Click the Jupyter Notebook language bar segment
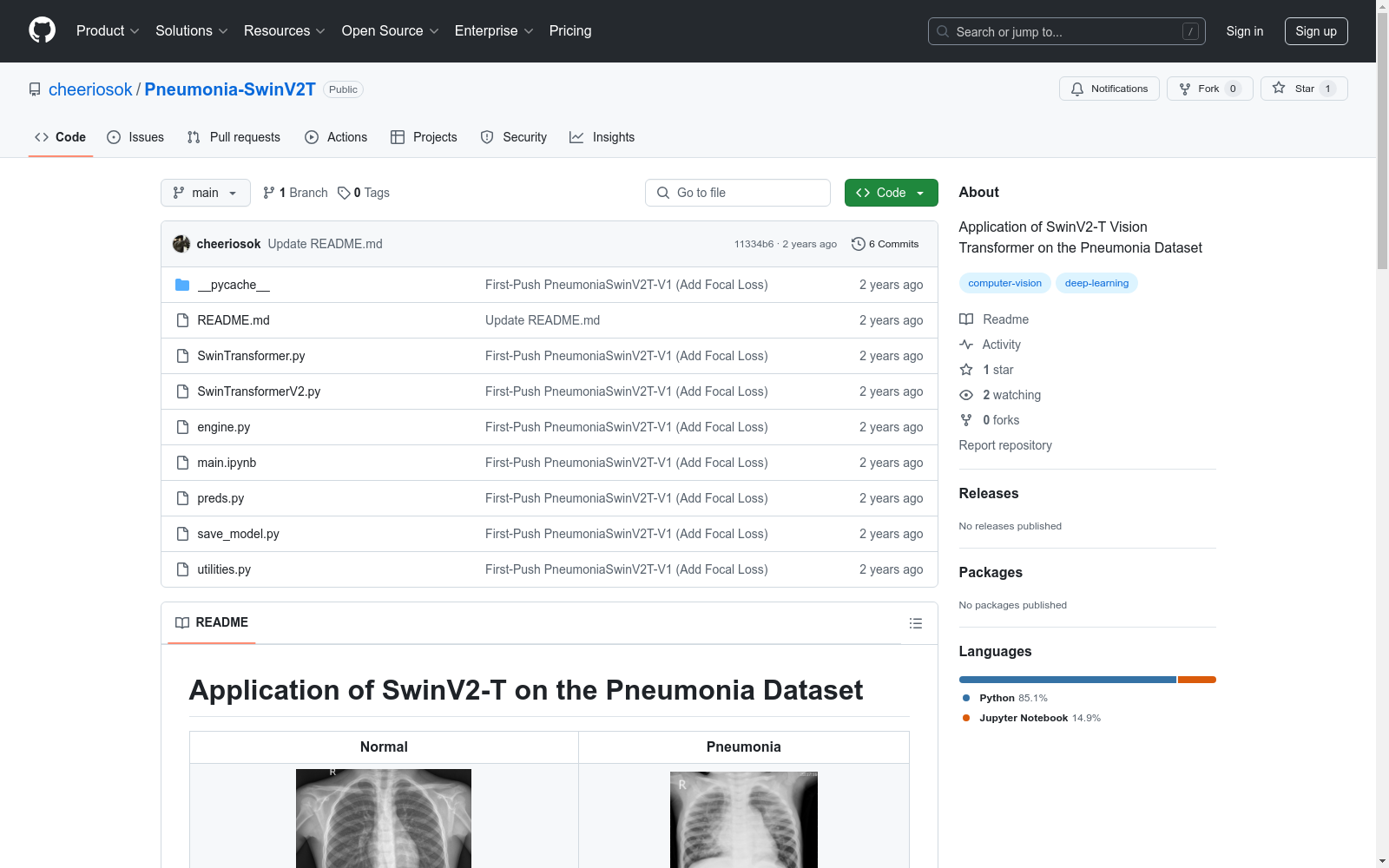This screenshot has width=1389, height=868. 1197,680
